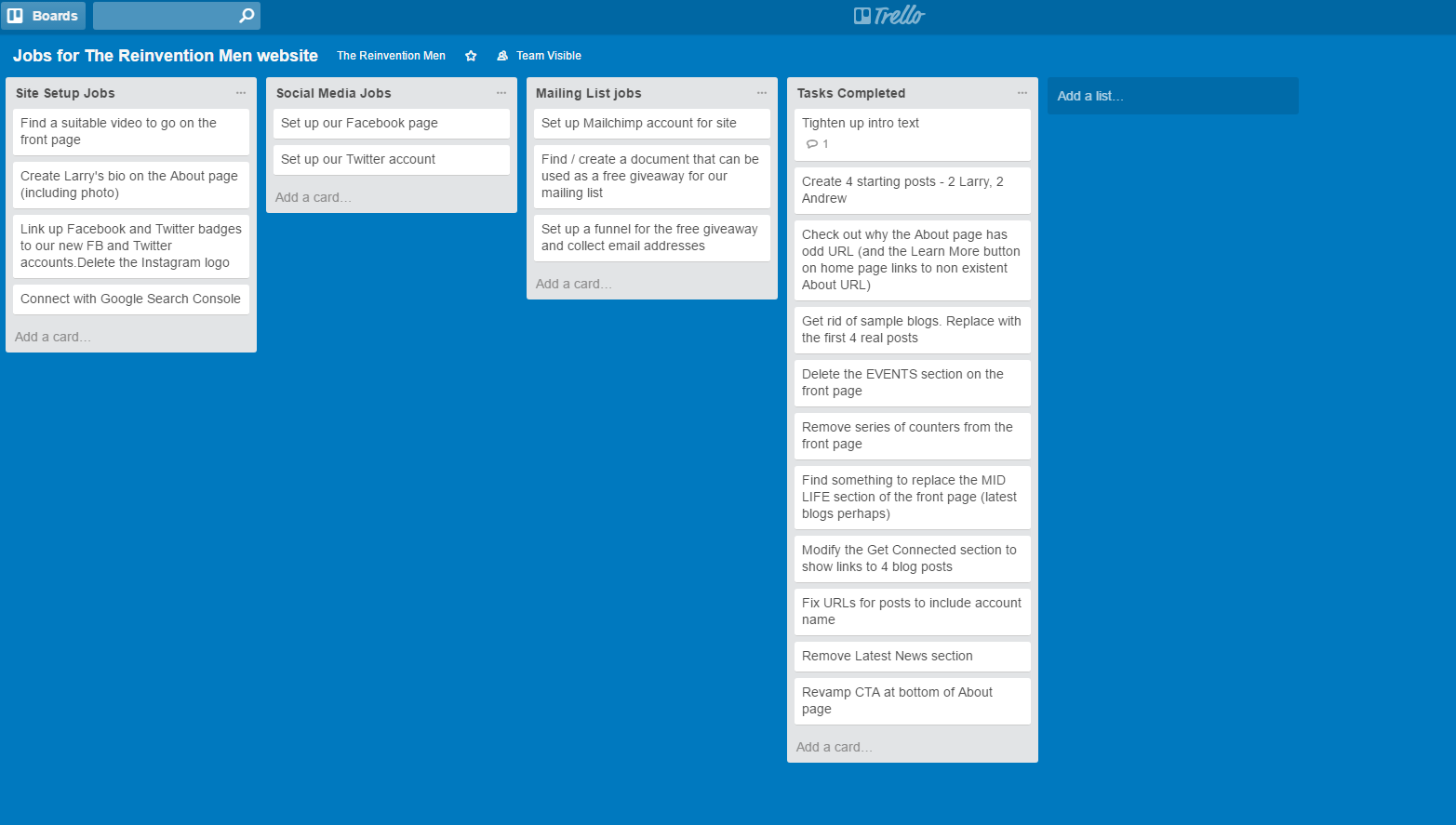Add a card in Mailing List jobs
The height and width of the screenshot is (825, 1456).
tap(573, 284)
